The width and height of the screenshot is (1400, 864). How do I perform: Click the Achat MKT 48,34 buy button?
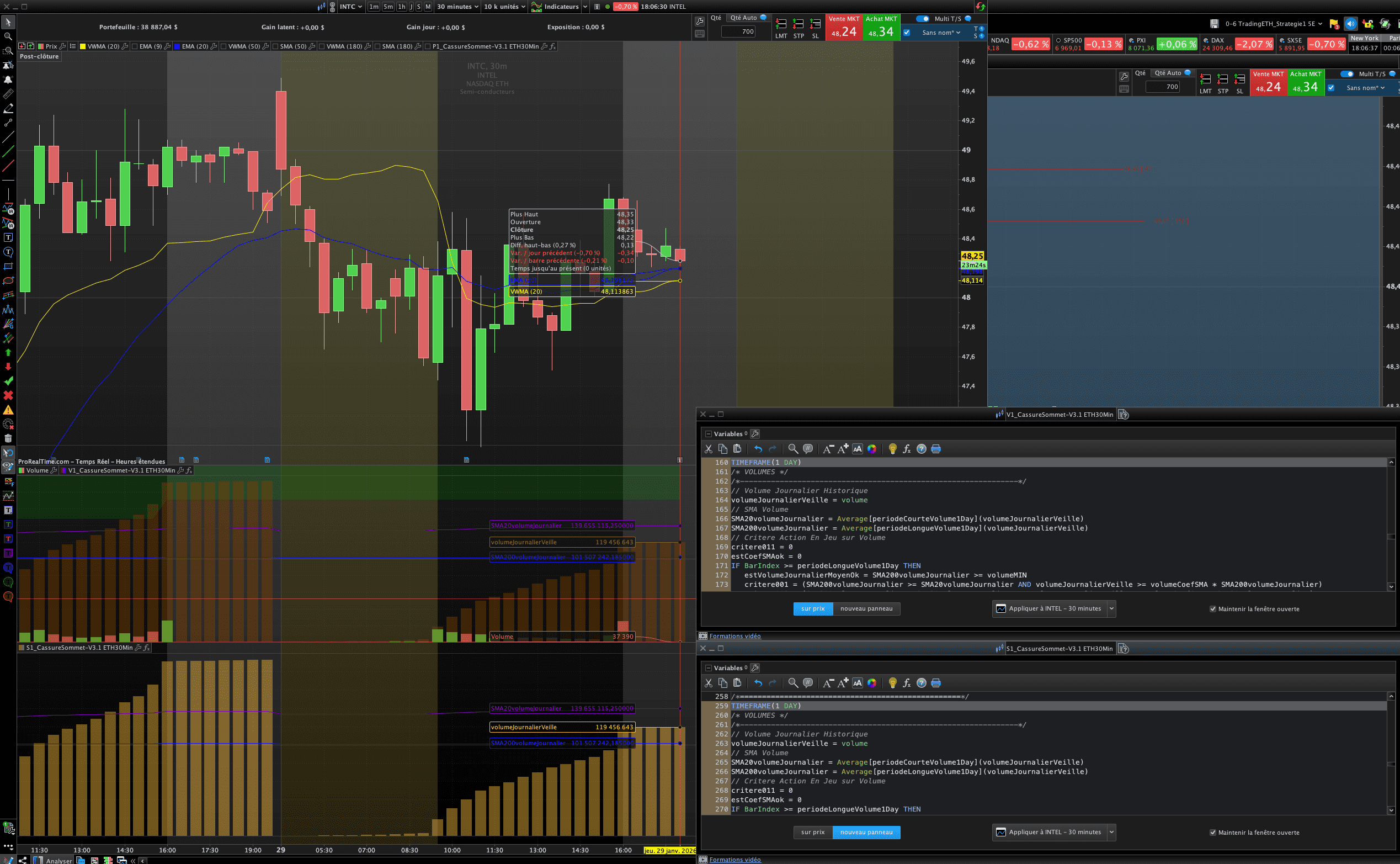tap(881, 28)
